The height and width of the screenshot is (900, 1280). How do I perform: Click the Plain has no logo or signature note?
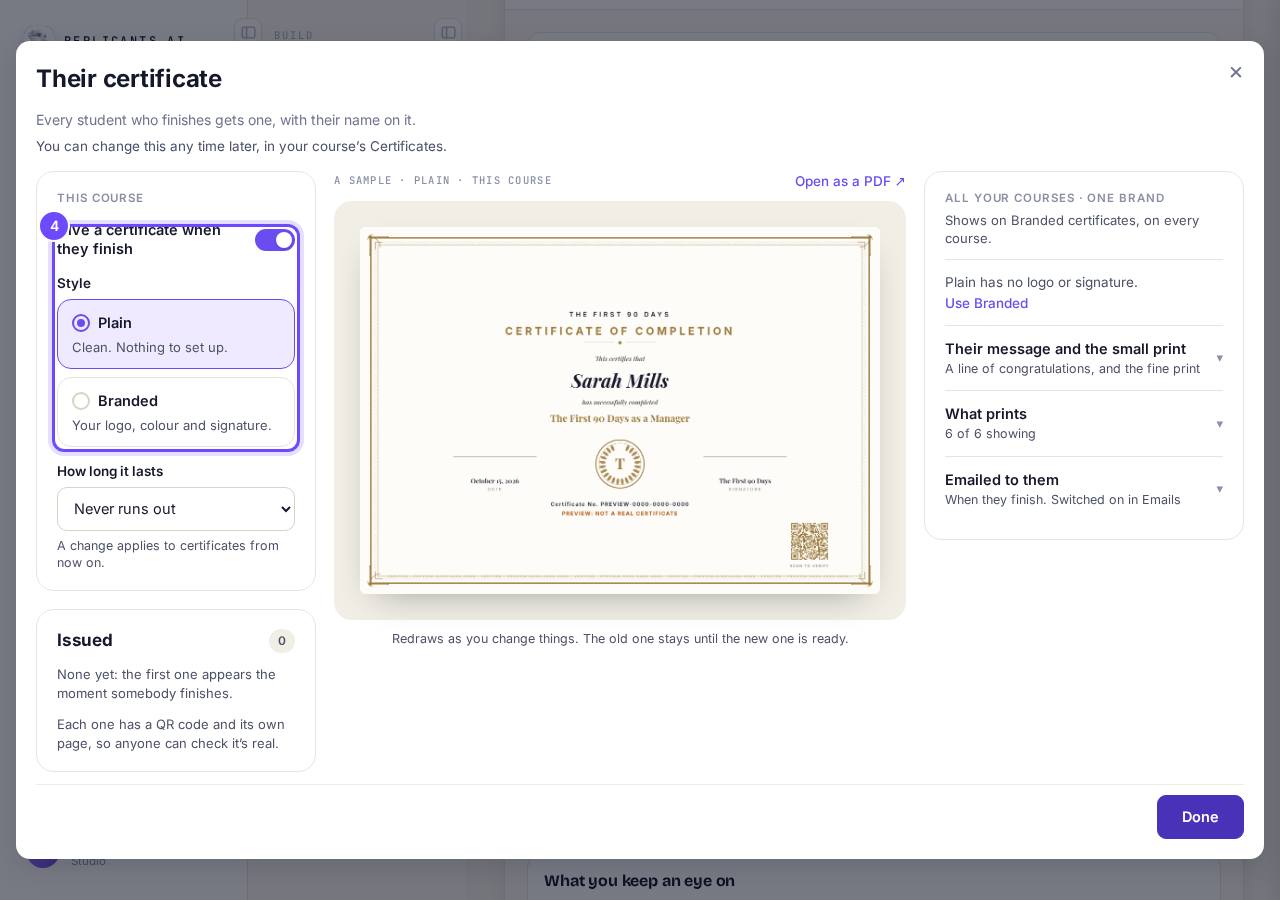[1041, 282]
